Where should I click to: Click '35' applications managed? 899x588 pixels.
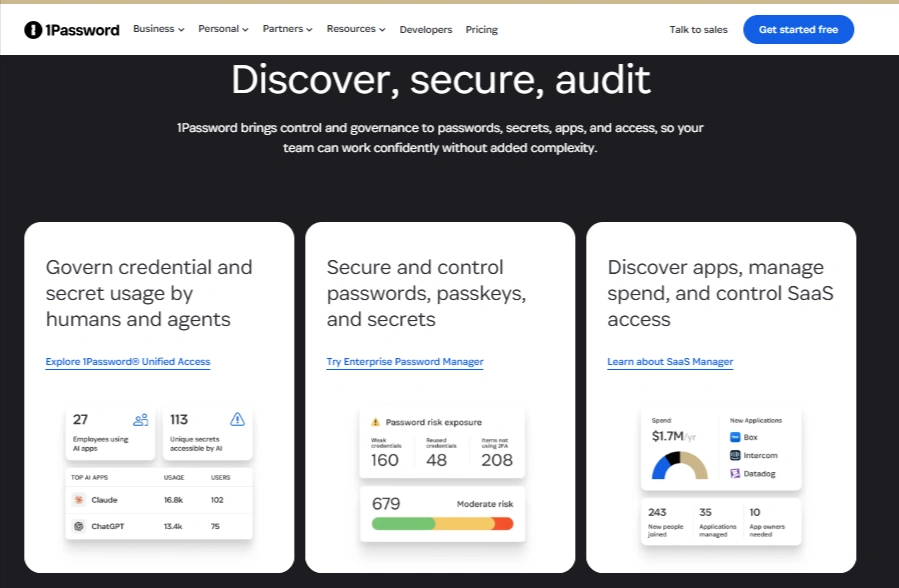(705, 512)
